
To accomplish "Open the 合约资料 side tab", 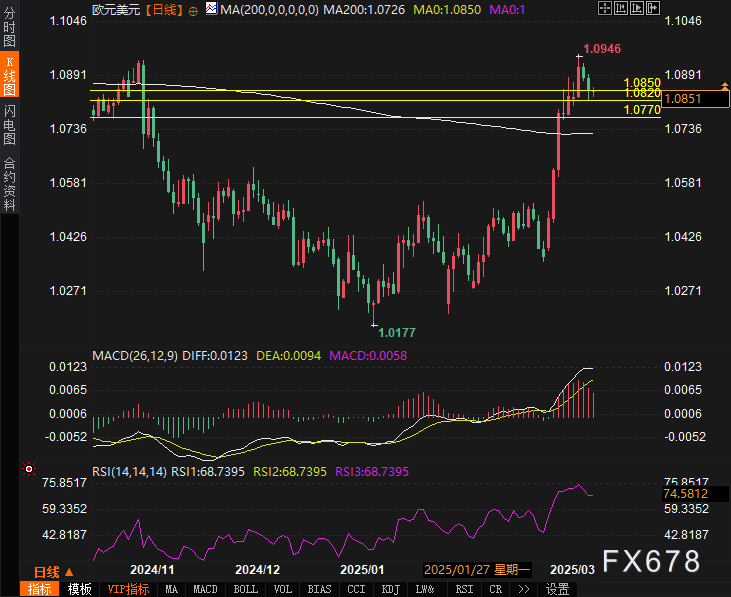I will click(x=10, y=183).
